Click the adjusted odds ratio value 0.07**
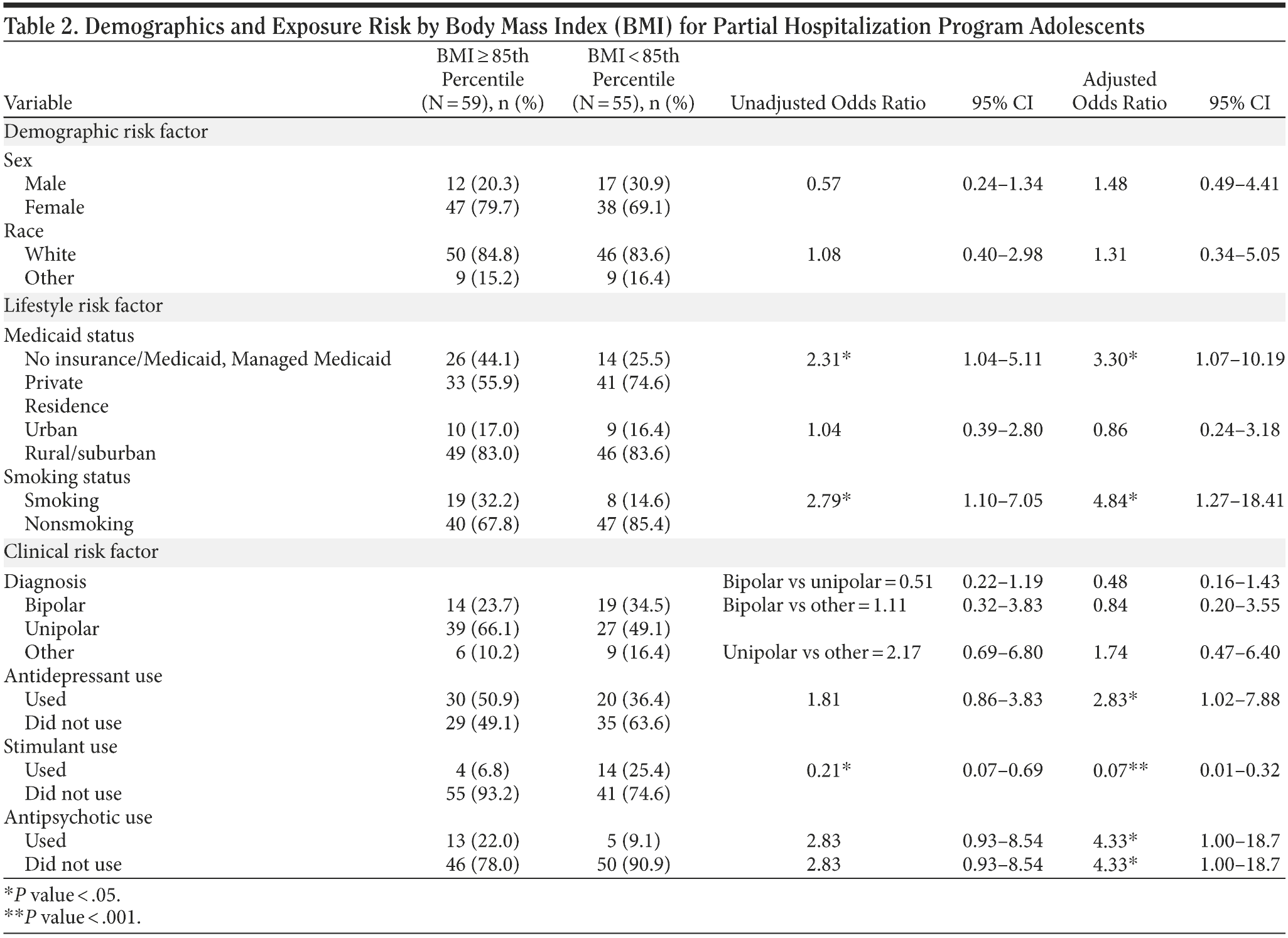Screen dimensions: 1288x938 [x=1120, y=770]
